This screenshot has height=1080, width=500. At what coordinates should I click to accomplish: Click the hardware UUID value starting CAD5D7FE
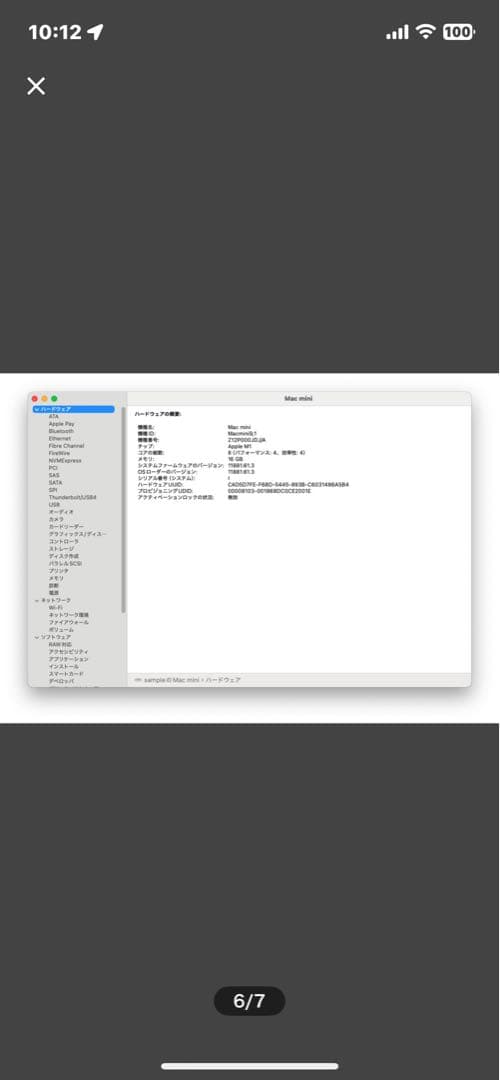point(288,484)
